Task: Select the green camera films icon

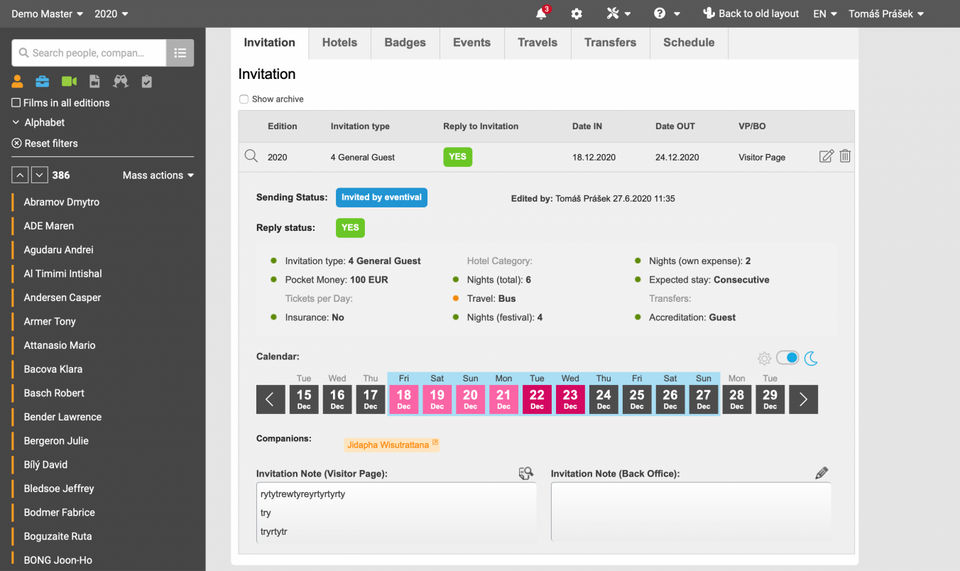Action: (x=69, y=81)
